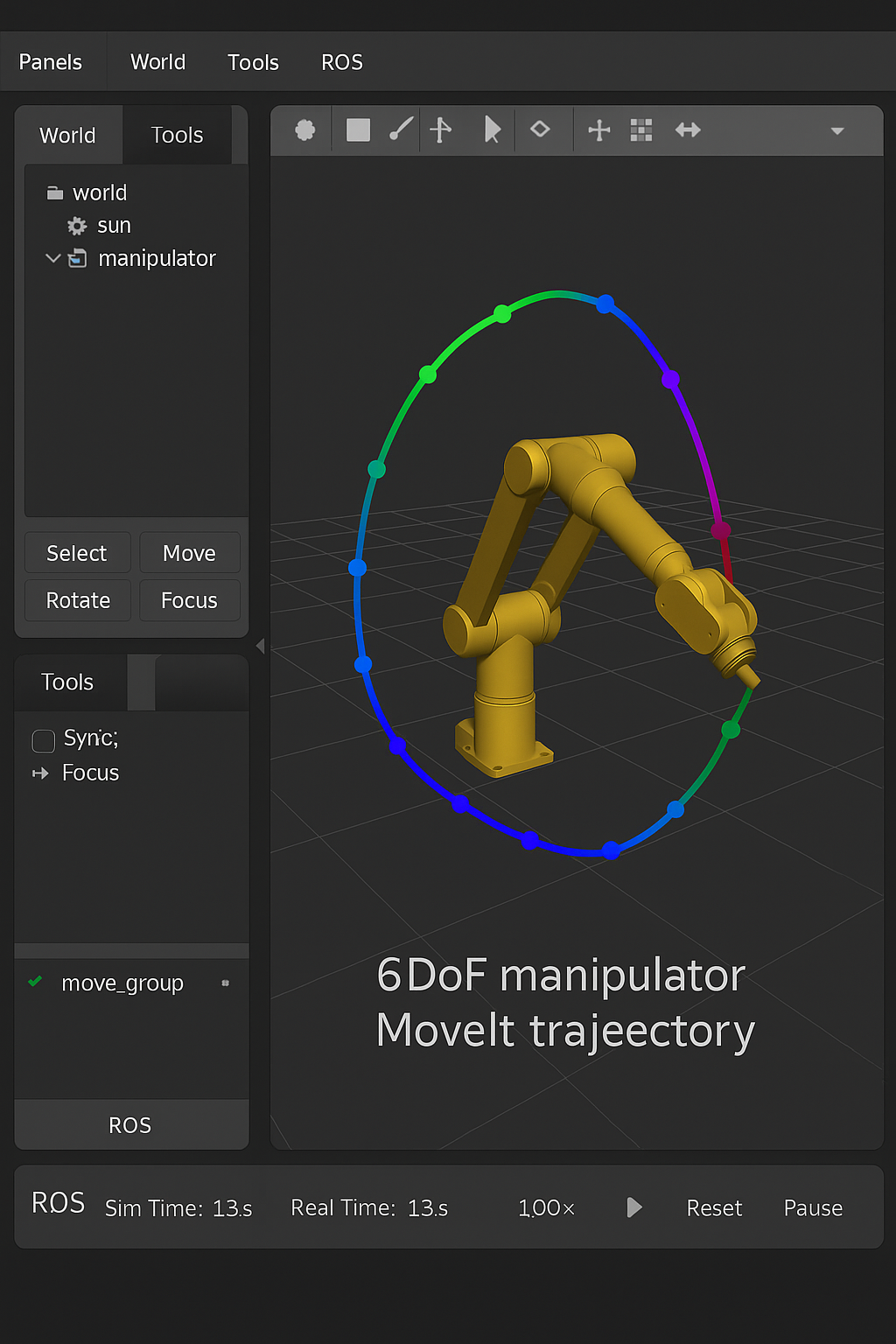Click the Reset button in the status bar
This screenshot has height=1344, width=896.
(x=714, y=1207)
